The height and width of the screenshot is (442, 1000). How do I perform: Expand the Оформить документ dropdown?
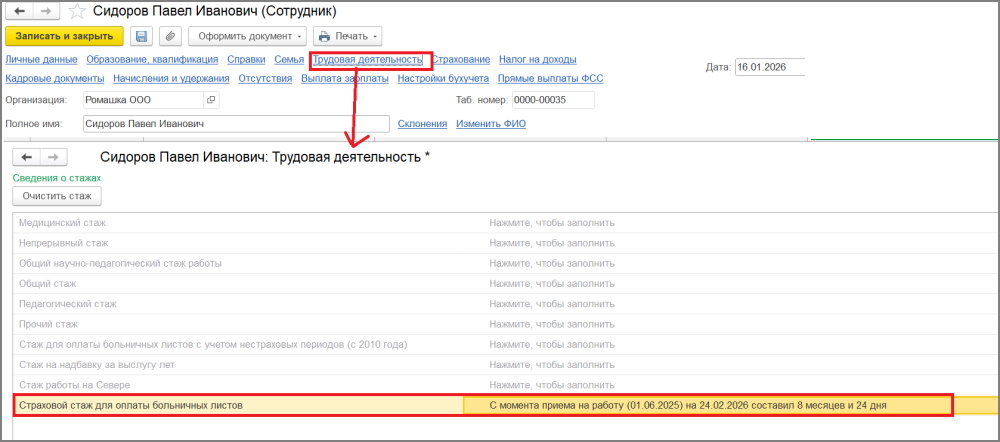[x=247, y=37]
